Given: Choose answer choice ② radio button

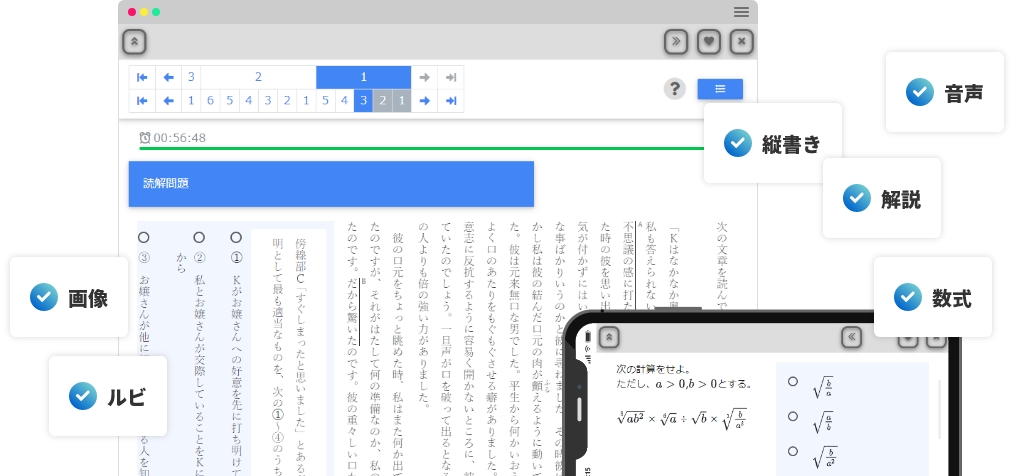Looking at the screenshot, I should pyautogui.click(x=199, y=238).
